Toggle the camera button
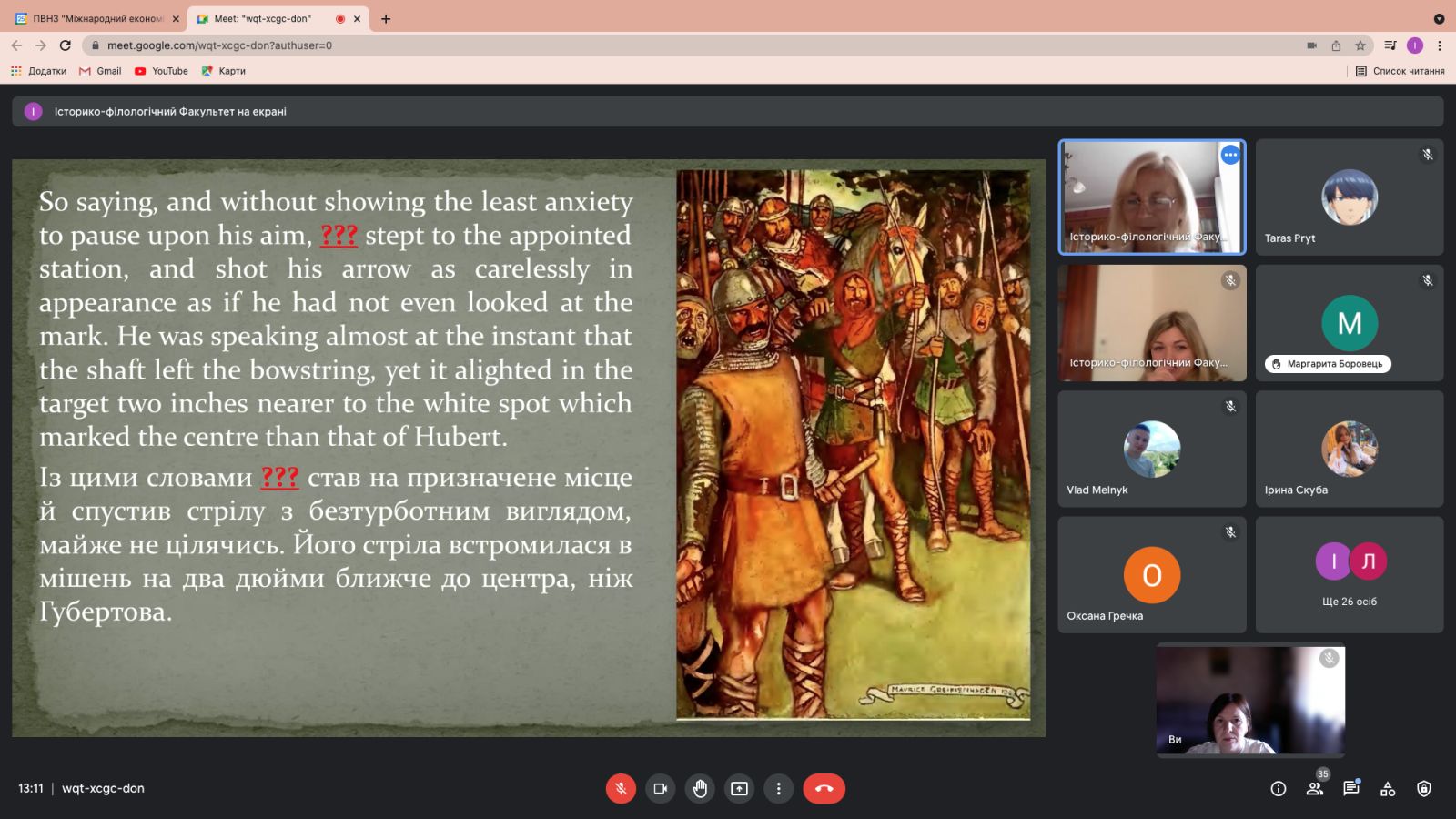This screenshot has width=1456, height=819. point(661,788)
